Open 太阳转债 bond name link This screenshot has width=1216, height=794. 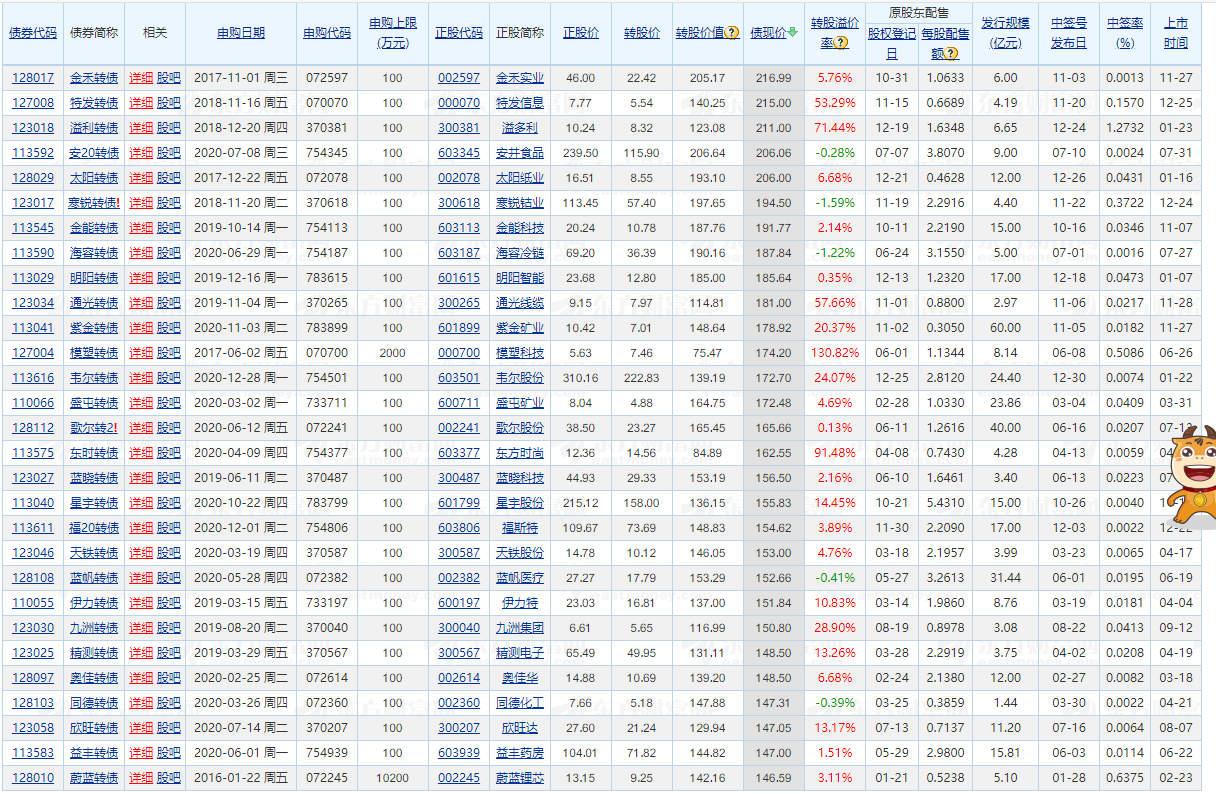point(94,178)
